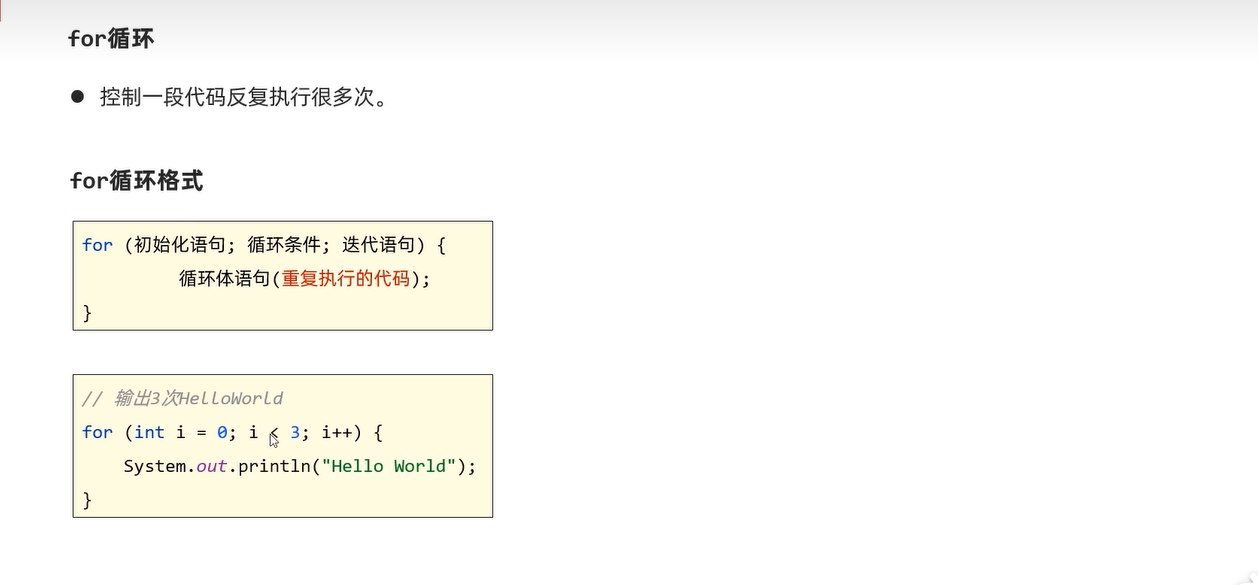Screen dimensions: 1258x585
Task: Click the for keyword in the format box
Action: point(96,244)
